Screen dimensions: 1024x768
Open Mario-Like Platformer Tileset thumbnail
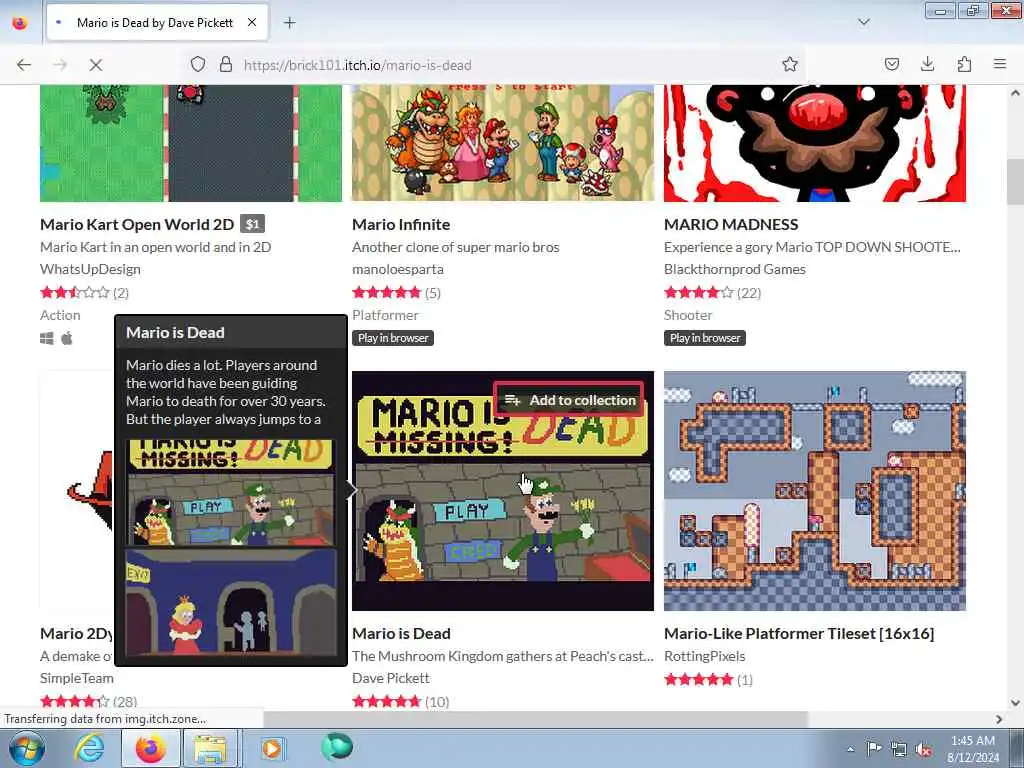[814, 490]
